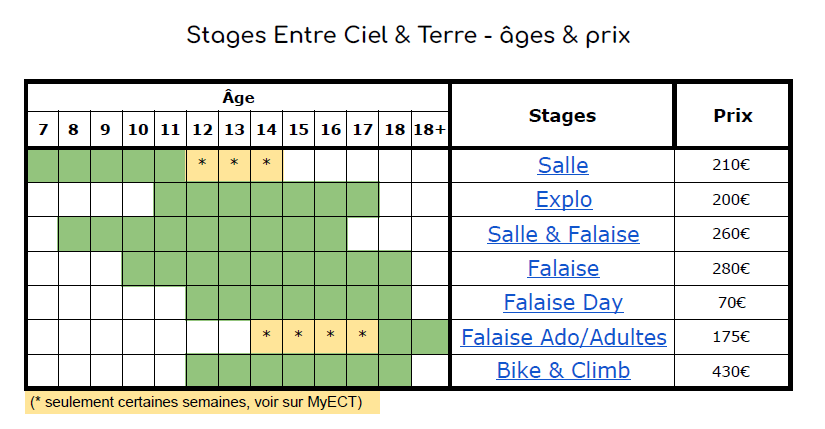Select the age 7 column header

[43, 129]
